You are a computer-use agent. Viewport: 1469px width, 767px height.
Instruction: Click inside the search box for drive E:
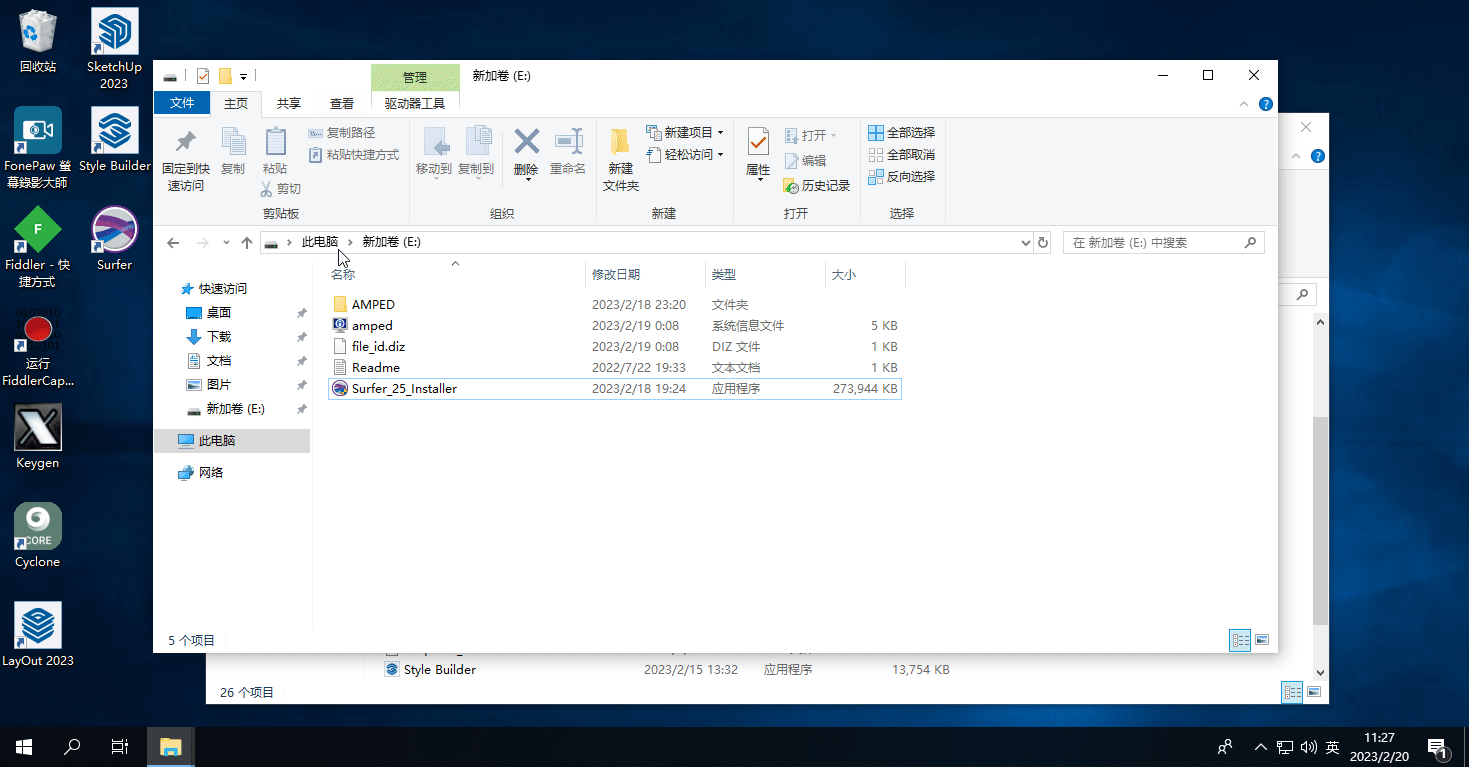[1150, 241]
